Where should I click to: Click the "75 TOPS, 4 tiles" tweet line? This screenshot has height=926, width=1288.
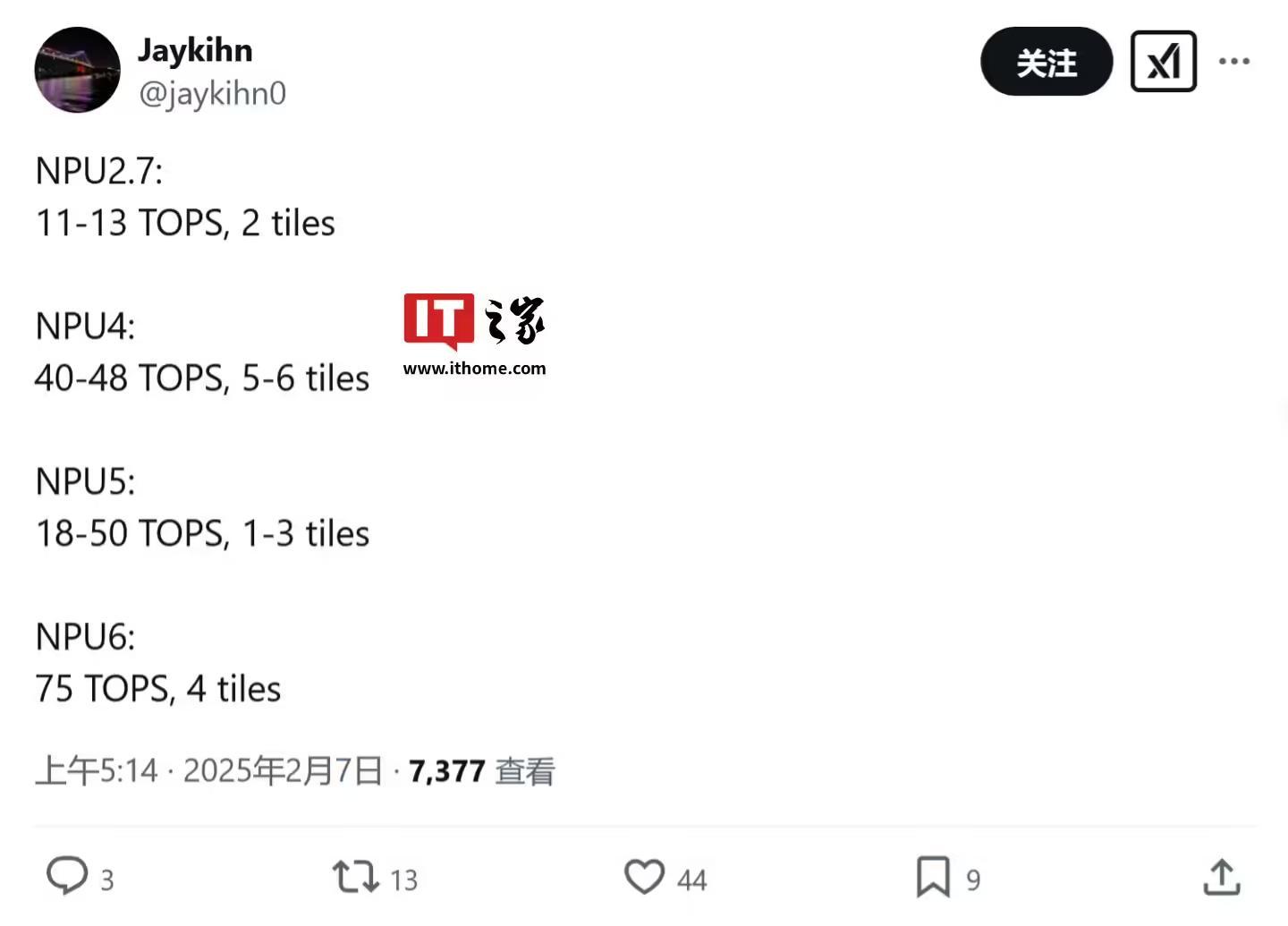point(158,689)
